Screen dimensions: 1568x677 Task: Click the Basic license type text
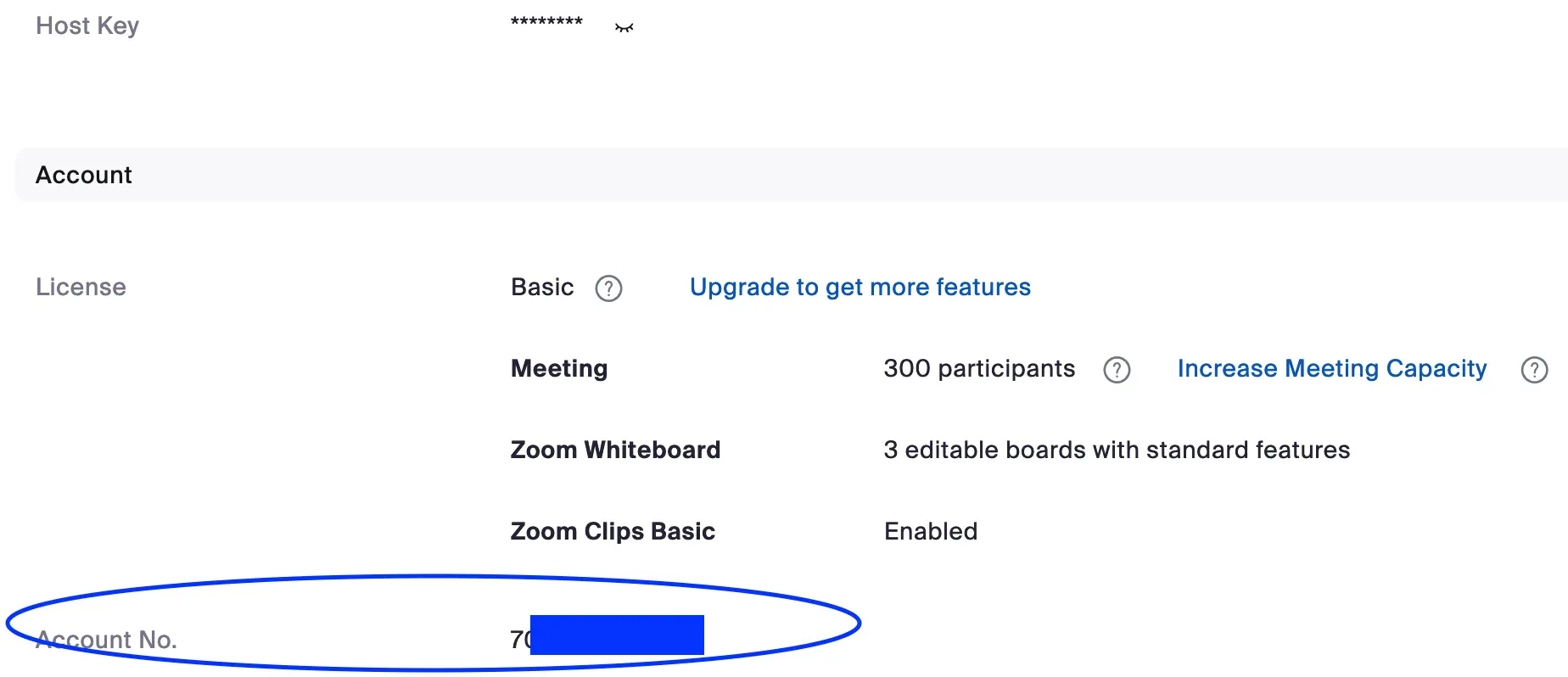[x=542, y=288]
